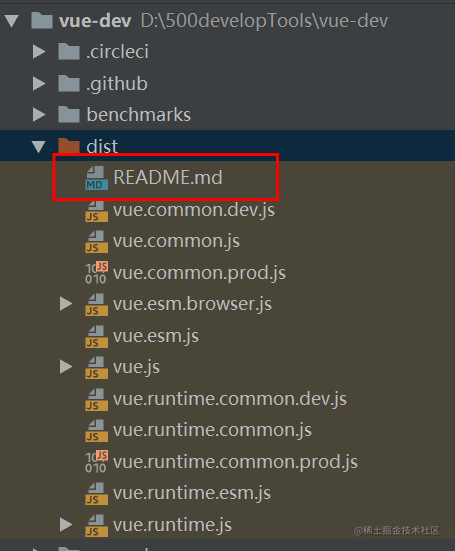Image resolution: width=455 pixels, height=551 pixels.
Task: Select vue.common.js file
Action: [x=176, y=241]
